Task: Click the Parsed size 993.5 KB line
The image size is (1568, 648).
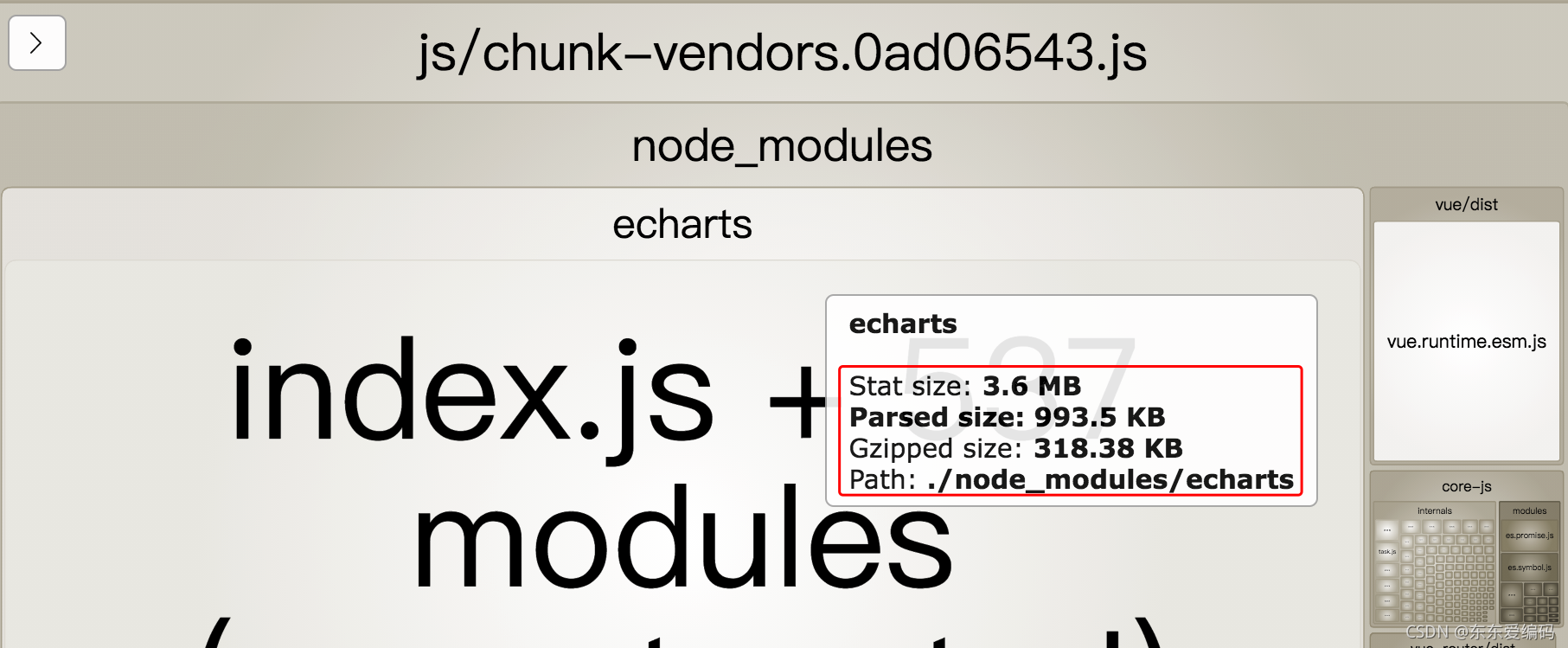Action: 1008,417
